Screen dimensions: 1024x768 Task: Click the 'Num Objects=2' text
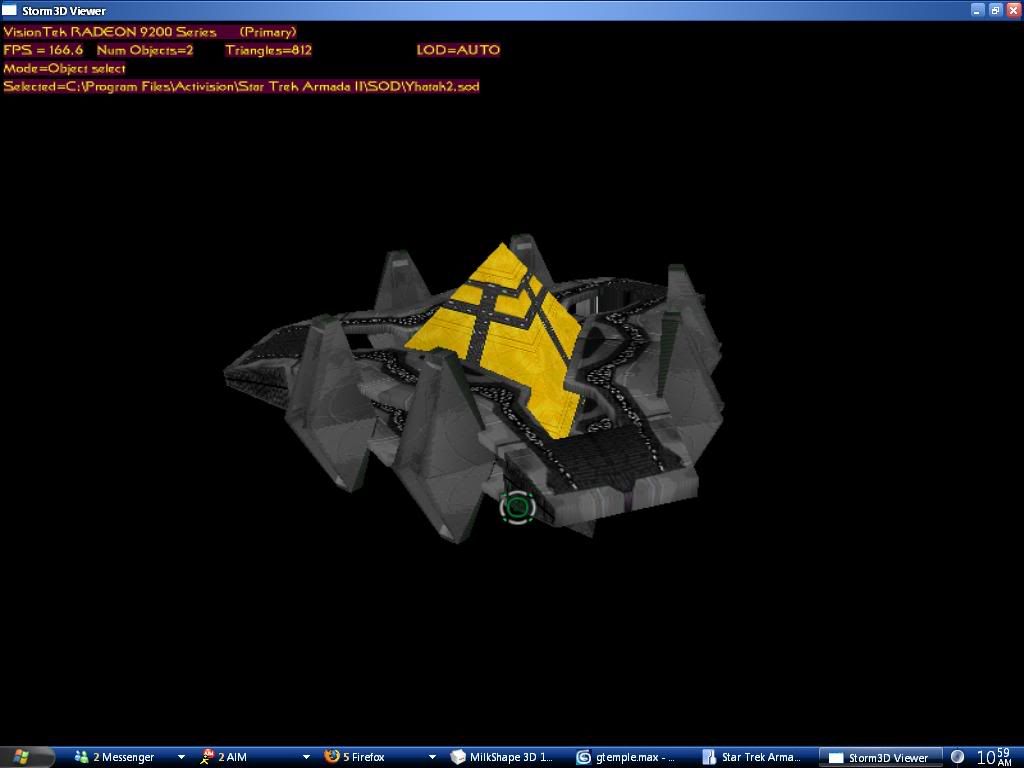(x=145, y=50)
